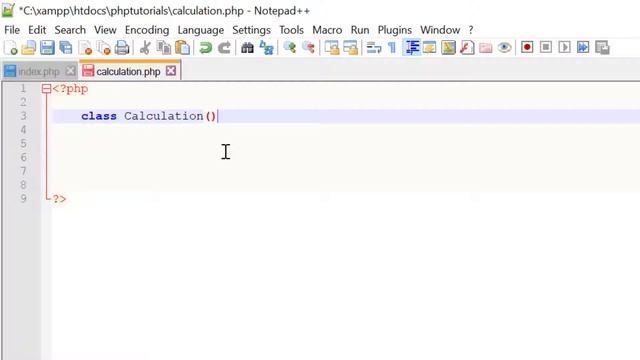Click Folder as Workspace icon
Viewport: 640px width, 360px height.
(486, 48)
